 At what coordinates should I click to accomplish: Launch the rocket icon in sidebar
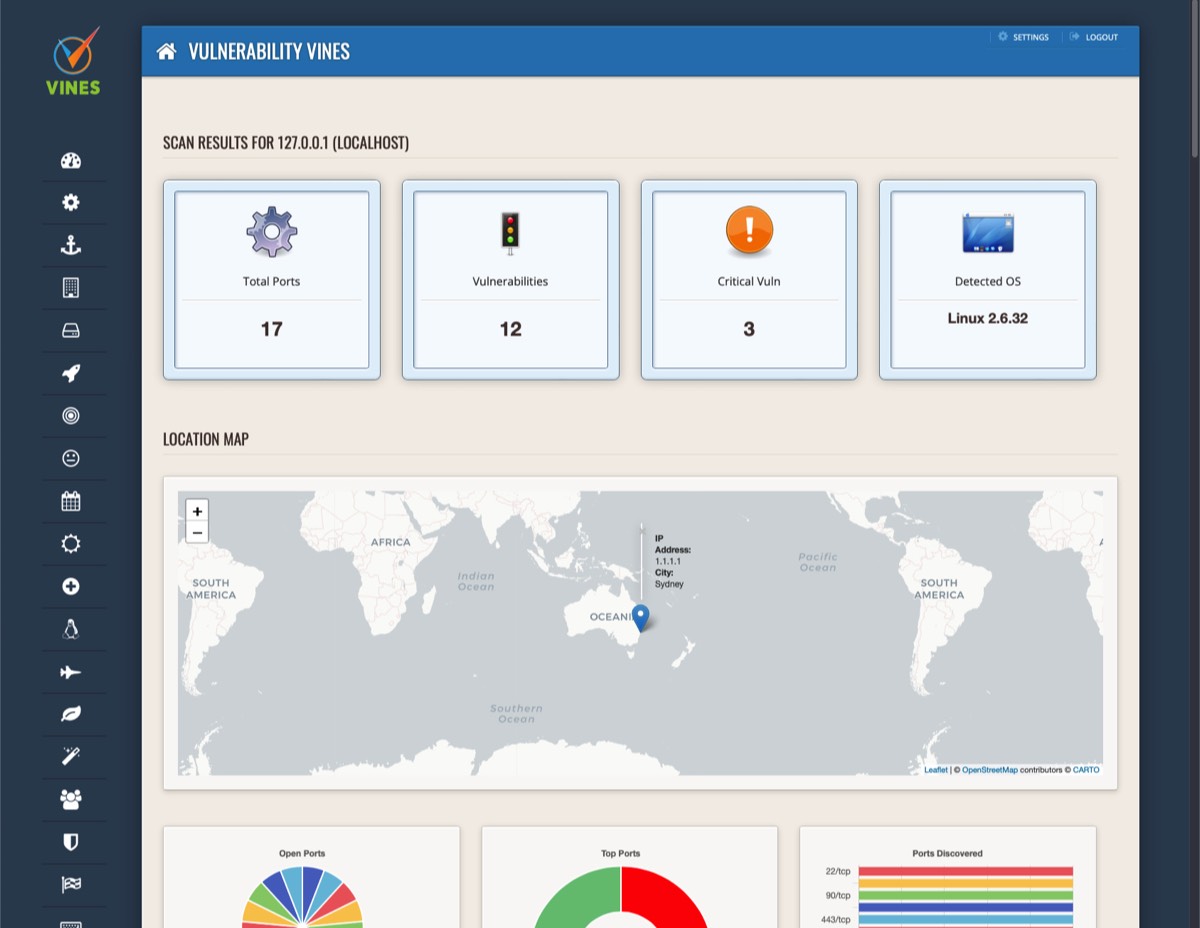click(x=70, y=373)
